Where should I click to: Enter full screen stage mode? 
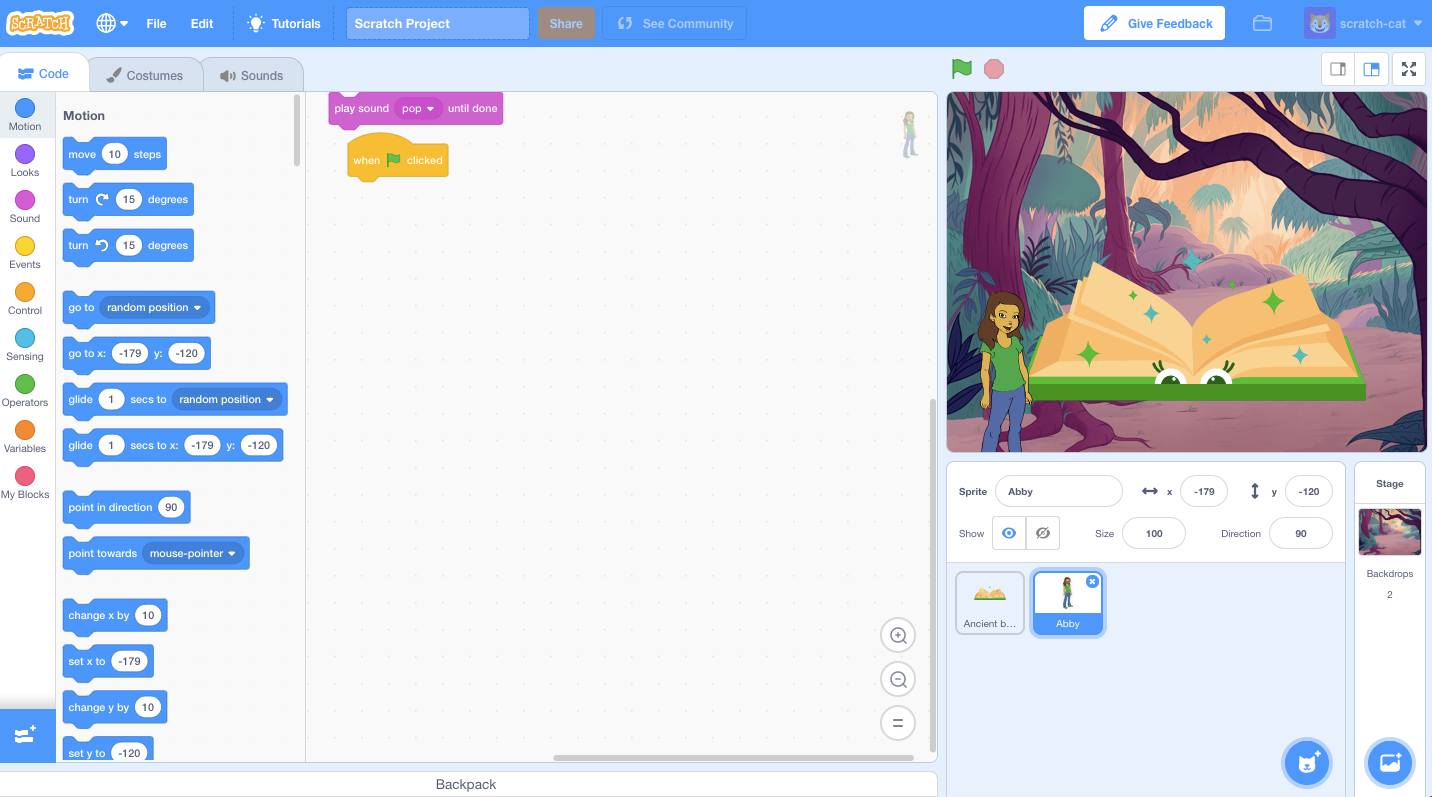tap(1408, 69)
